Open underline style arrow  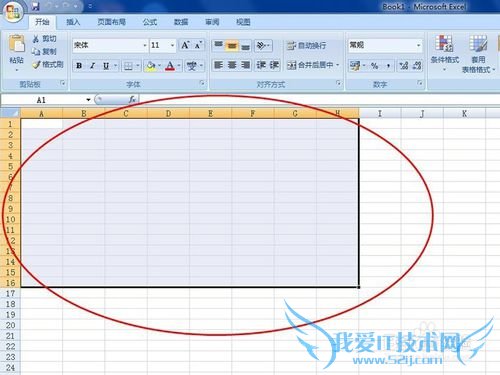(115, 66)
